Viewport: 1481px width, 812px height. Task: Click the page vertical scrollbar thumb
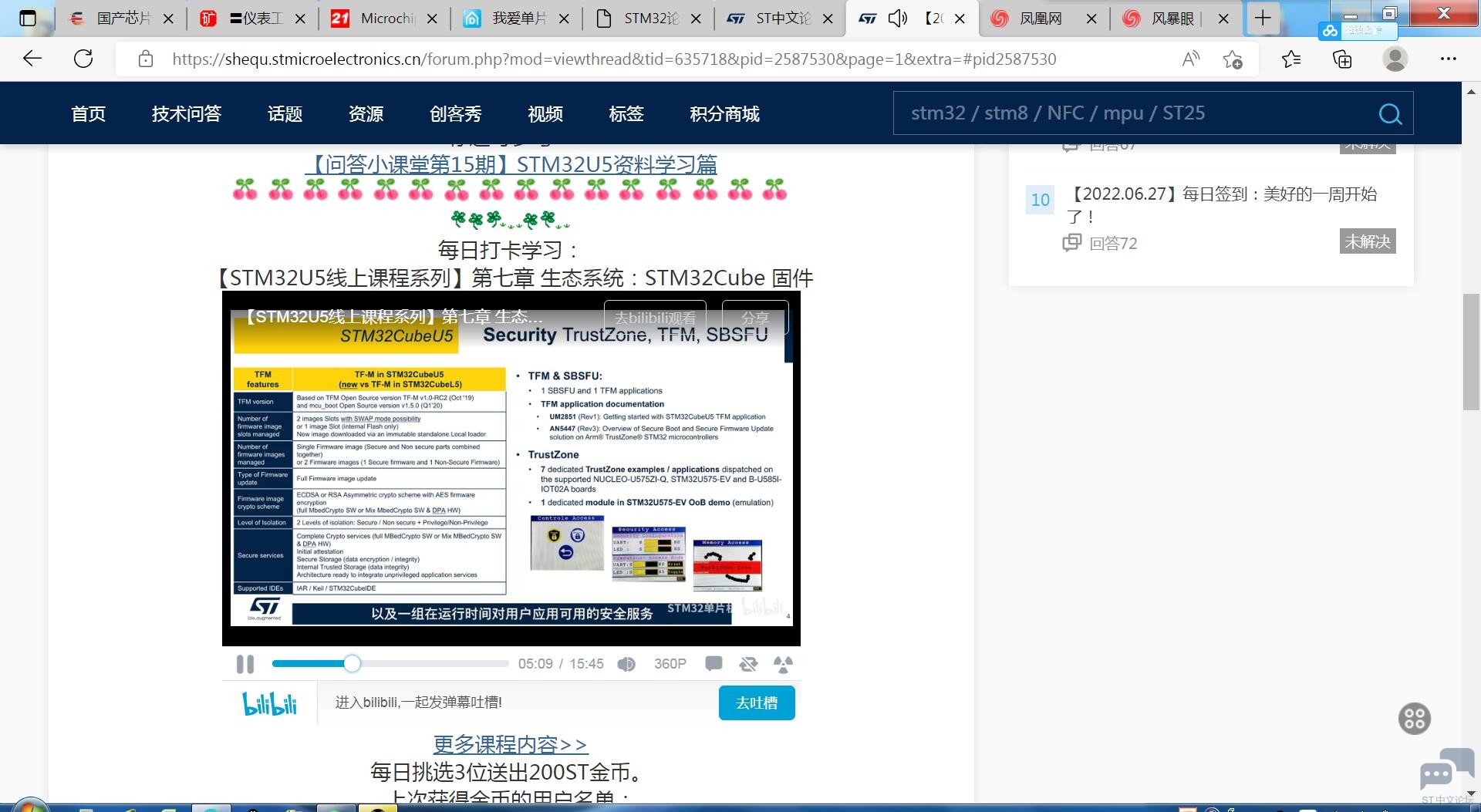pyautogui.click(x=1471, y=352)
